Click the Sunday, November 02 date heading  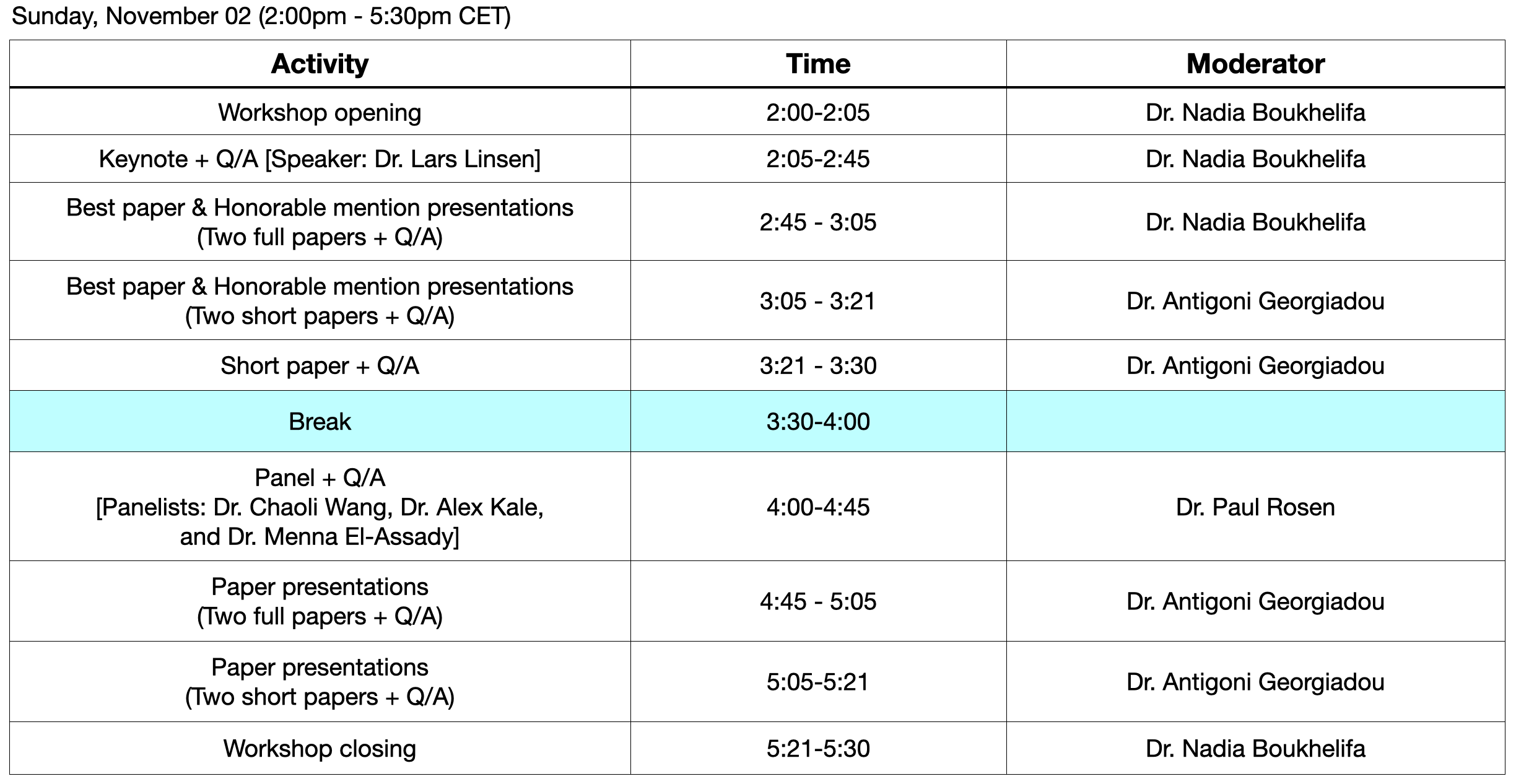pyautogui.click(x=261, y=16)
